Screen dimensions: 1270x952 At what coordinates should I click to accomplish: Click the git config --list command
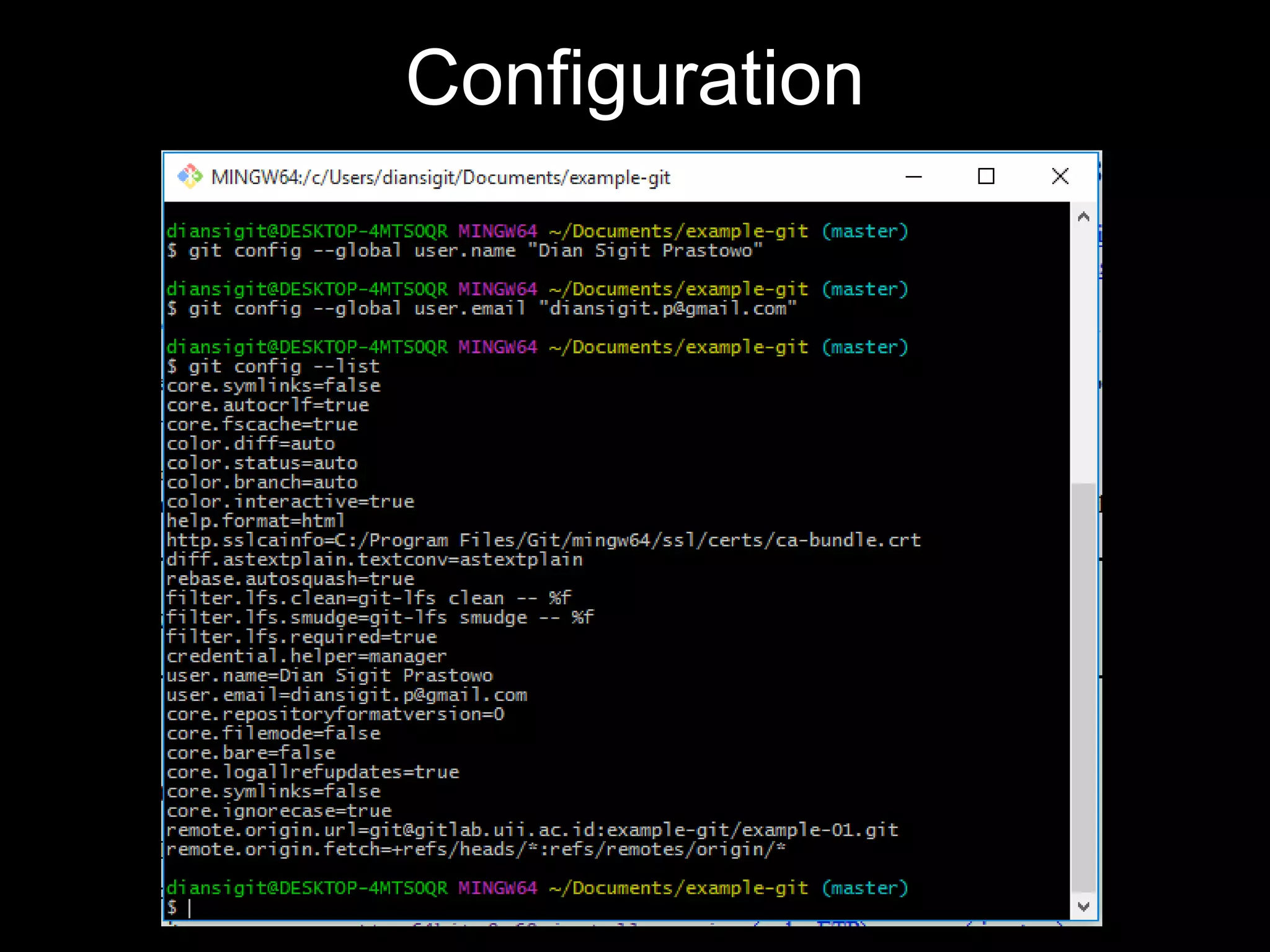coord(273,366)
